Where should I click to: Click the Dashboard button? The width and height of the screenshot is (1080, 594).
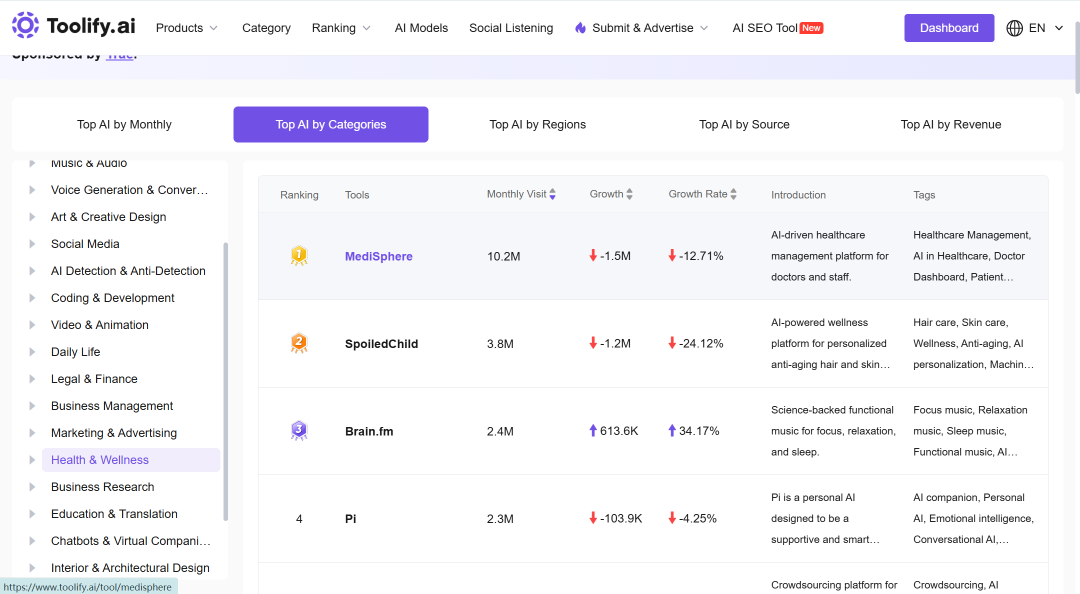(949, 28)
